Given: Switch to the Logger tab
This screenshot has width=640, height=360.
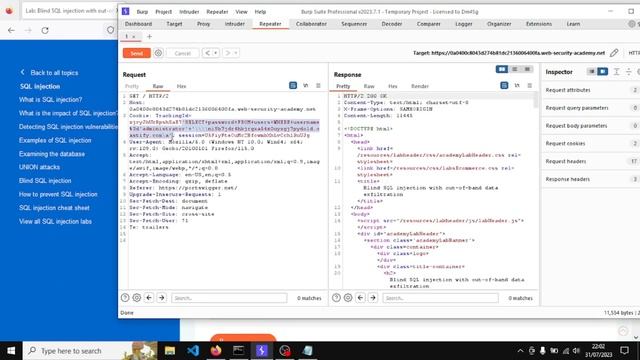Looking at the screenshot, I should pos(464,24).
